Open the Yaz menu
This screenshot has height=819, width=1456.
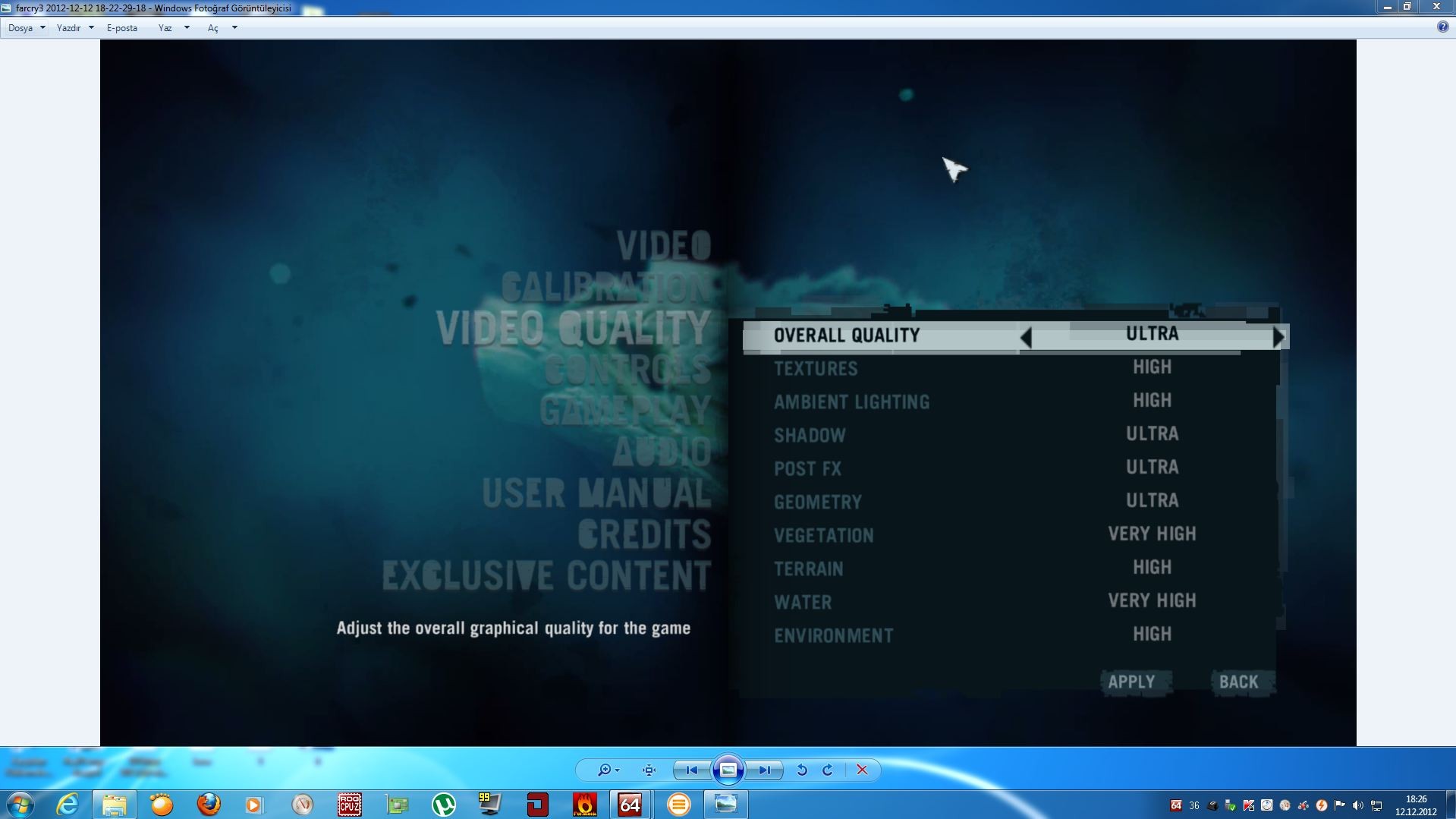click(172, 28)
